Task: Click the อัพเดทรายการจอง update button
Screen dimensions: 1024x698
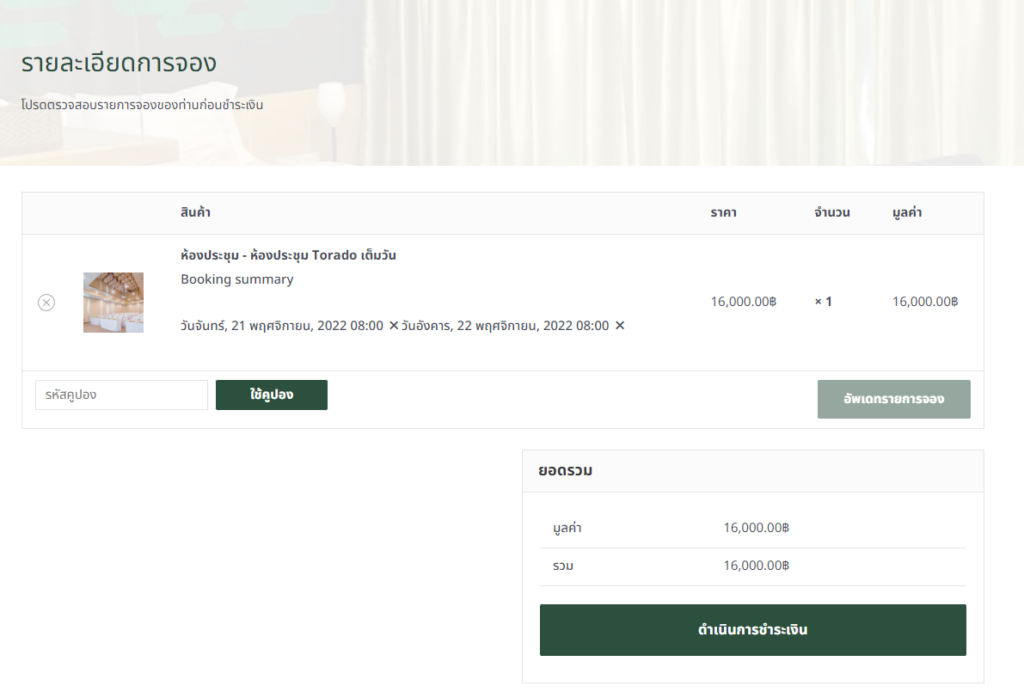Action: [893, 399]
